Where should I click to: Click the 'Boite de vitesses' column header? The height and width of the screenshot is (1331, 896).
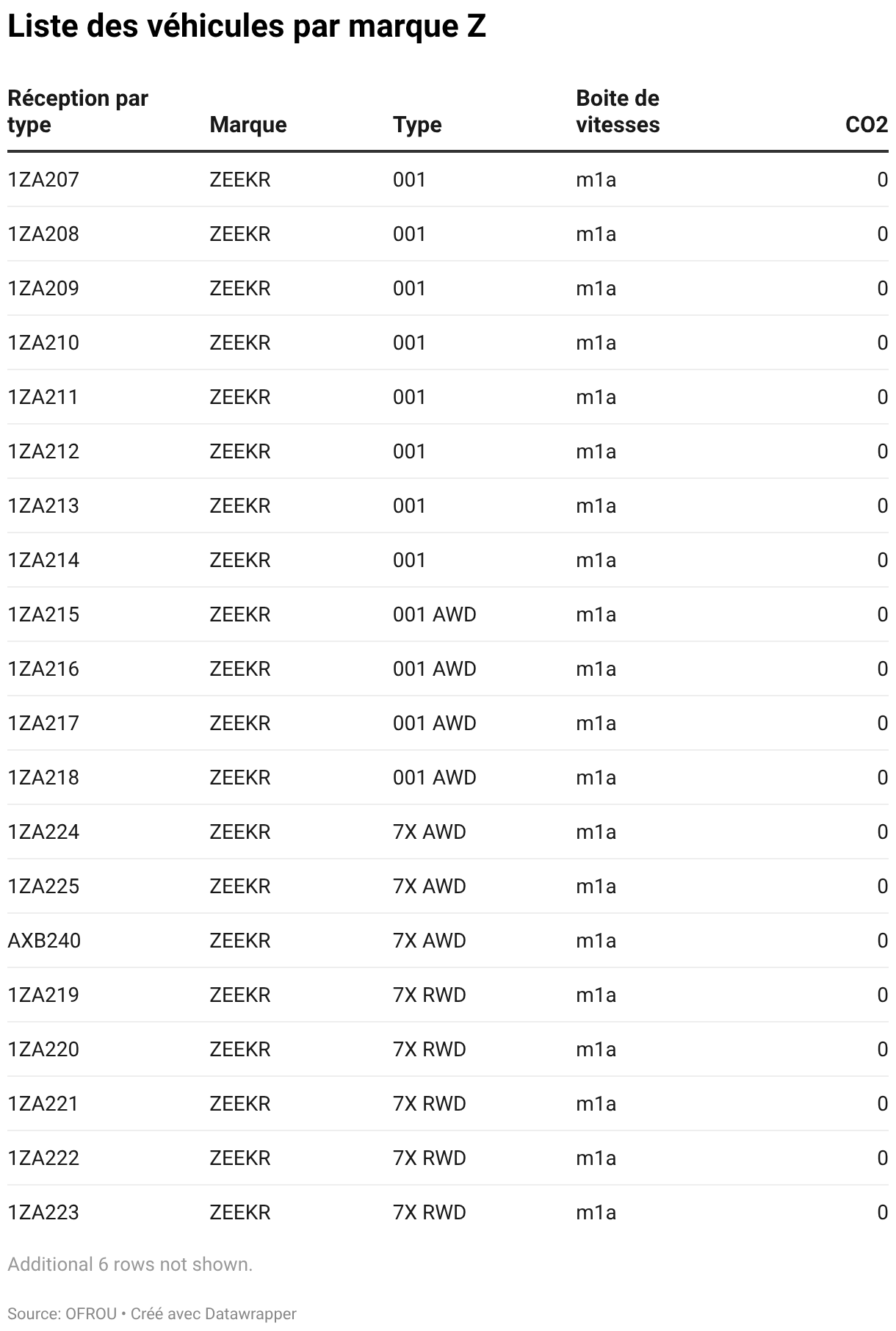[x=617, y=112]
